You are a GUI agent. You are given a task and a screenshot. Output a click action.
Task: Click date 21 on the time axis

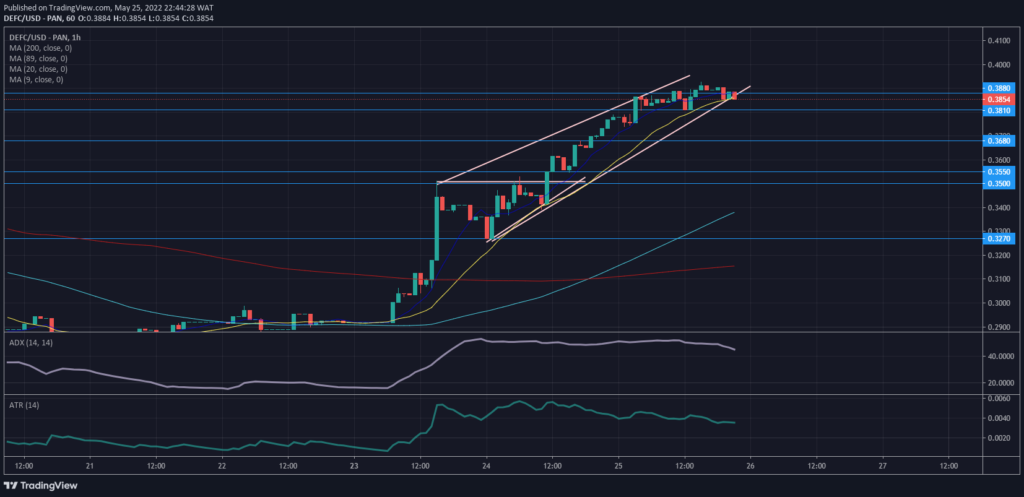point(90,466)
